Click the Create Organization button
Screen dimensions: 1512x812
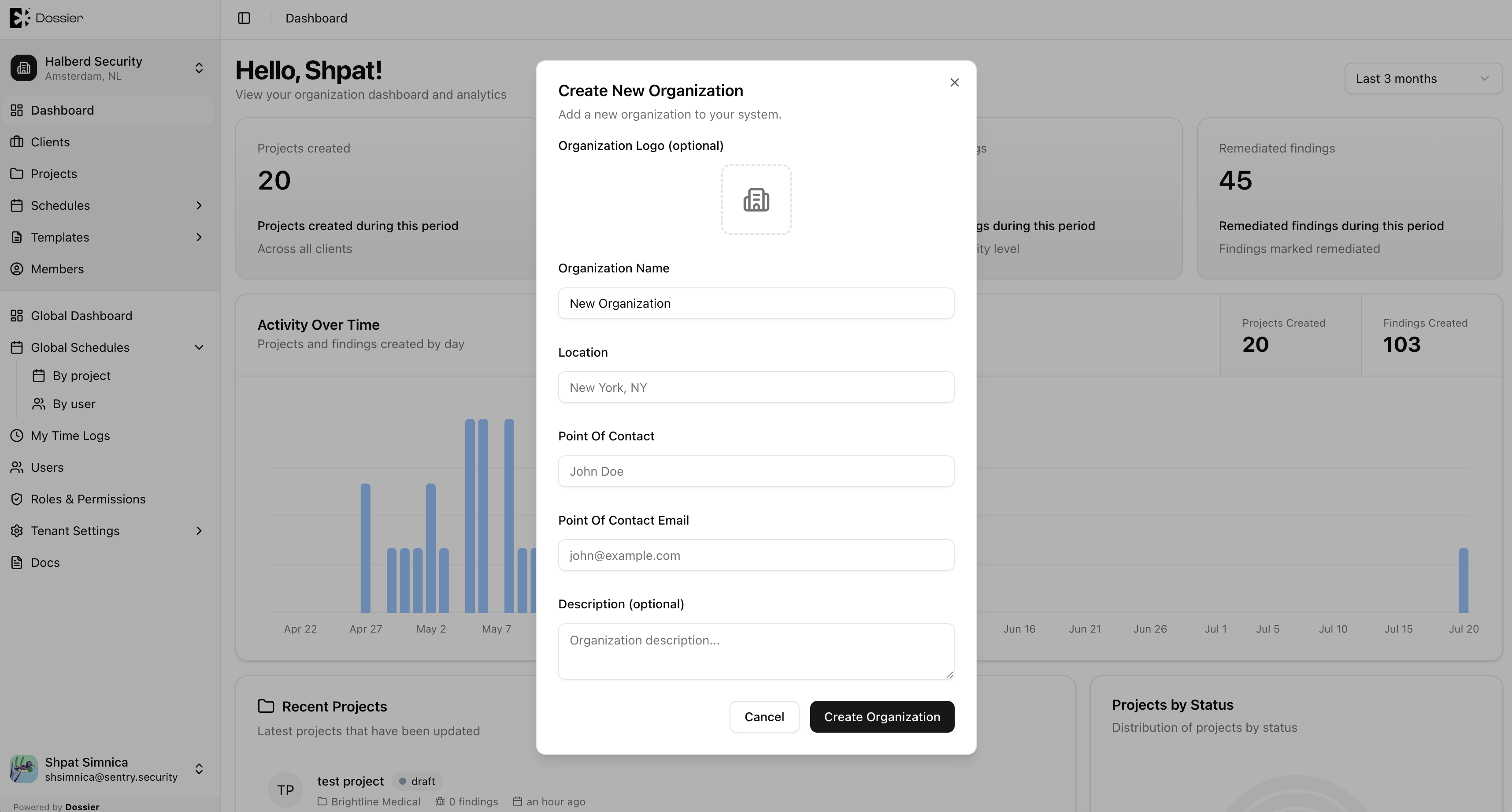pos(882,717)
